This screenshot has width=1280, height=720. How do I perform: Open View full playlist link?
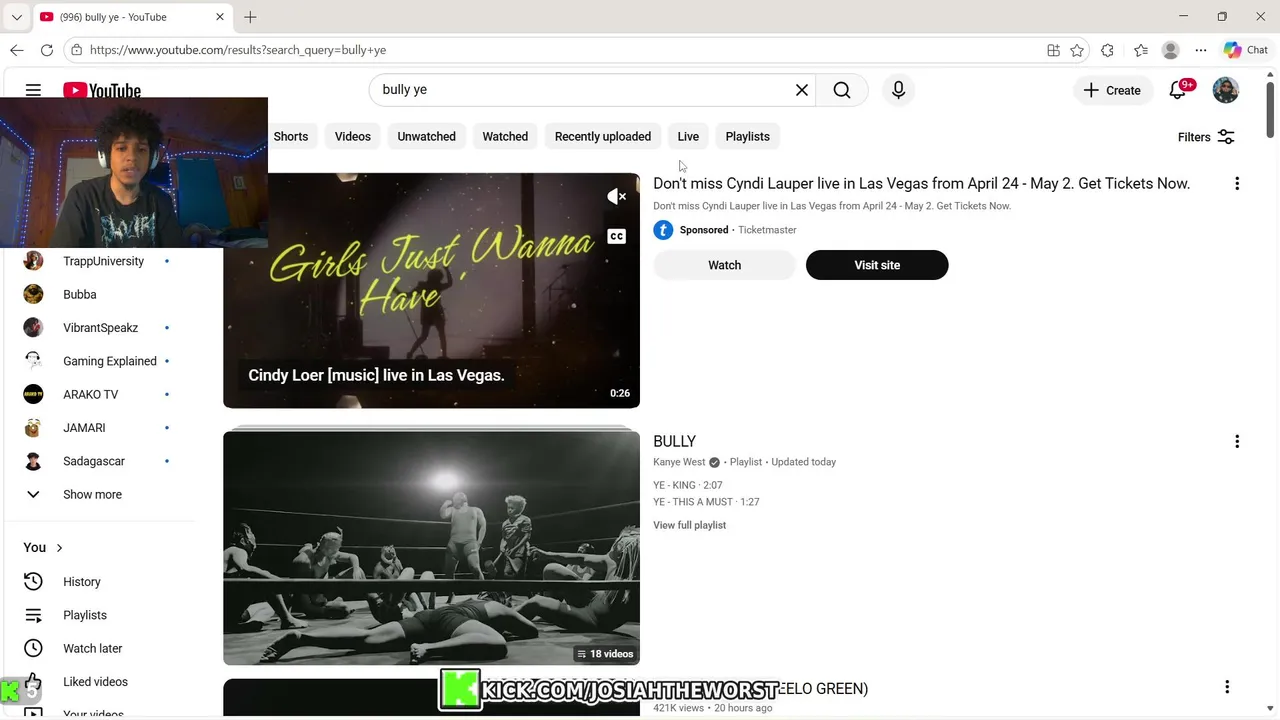coord(690,525)
